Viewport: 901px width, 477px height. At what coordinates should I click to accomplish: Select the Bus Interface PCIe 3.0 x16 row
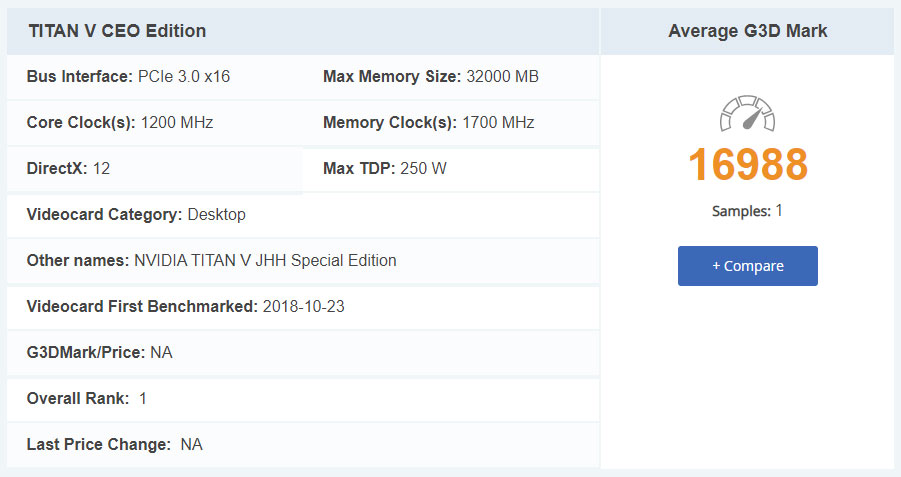click(x=128, y=76)
